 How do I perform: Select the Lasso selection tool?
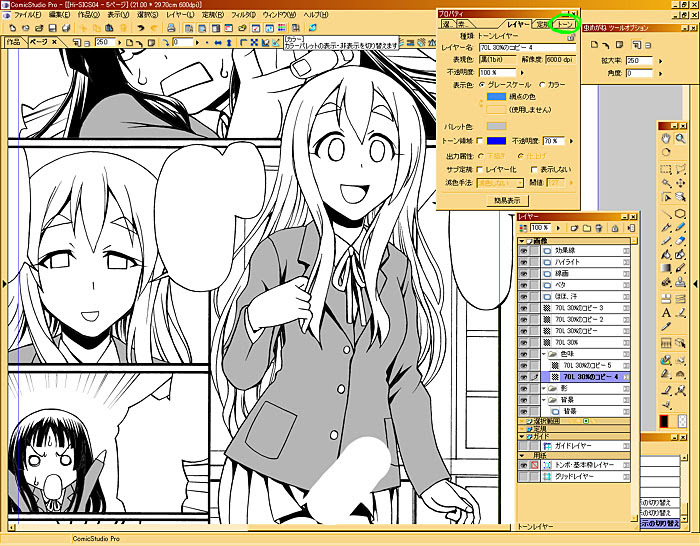pos(680,169)
